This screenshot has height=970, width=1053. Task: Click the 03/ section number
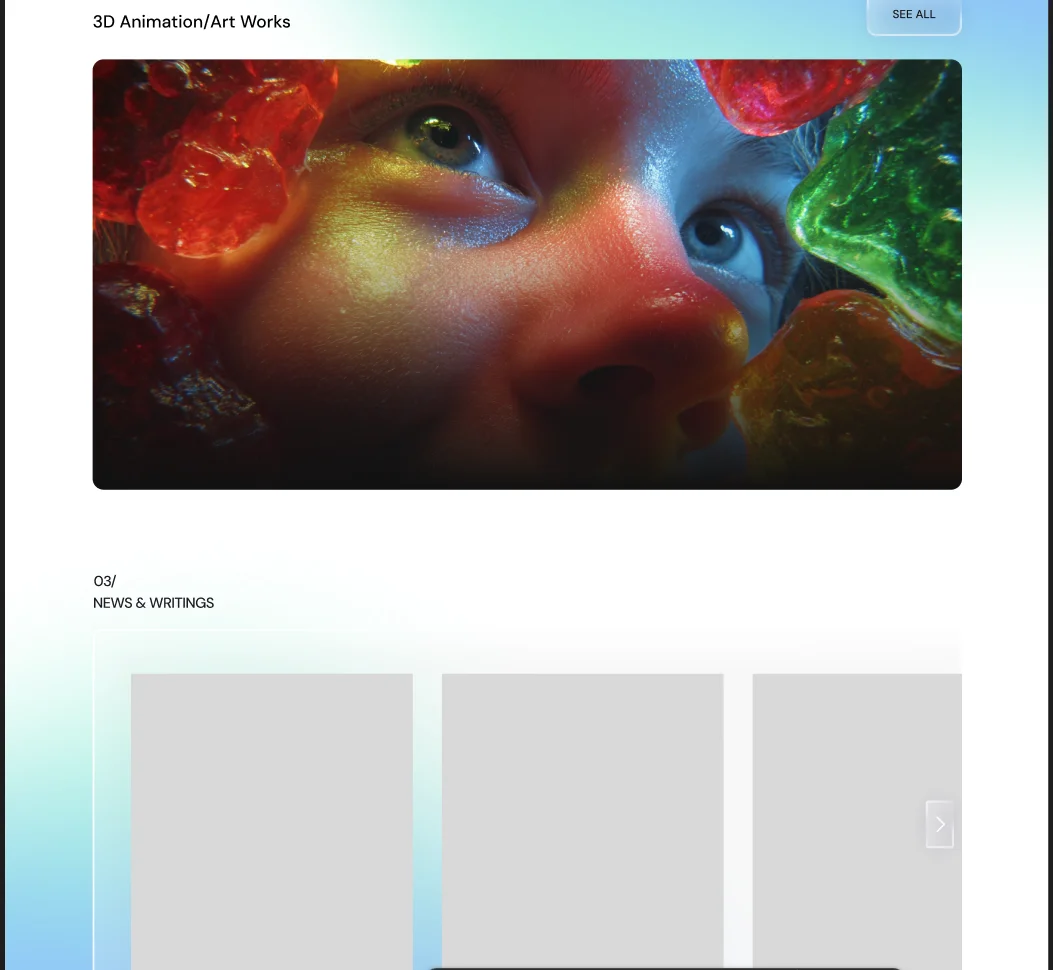click(104, 580)
